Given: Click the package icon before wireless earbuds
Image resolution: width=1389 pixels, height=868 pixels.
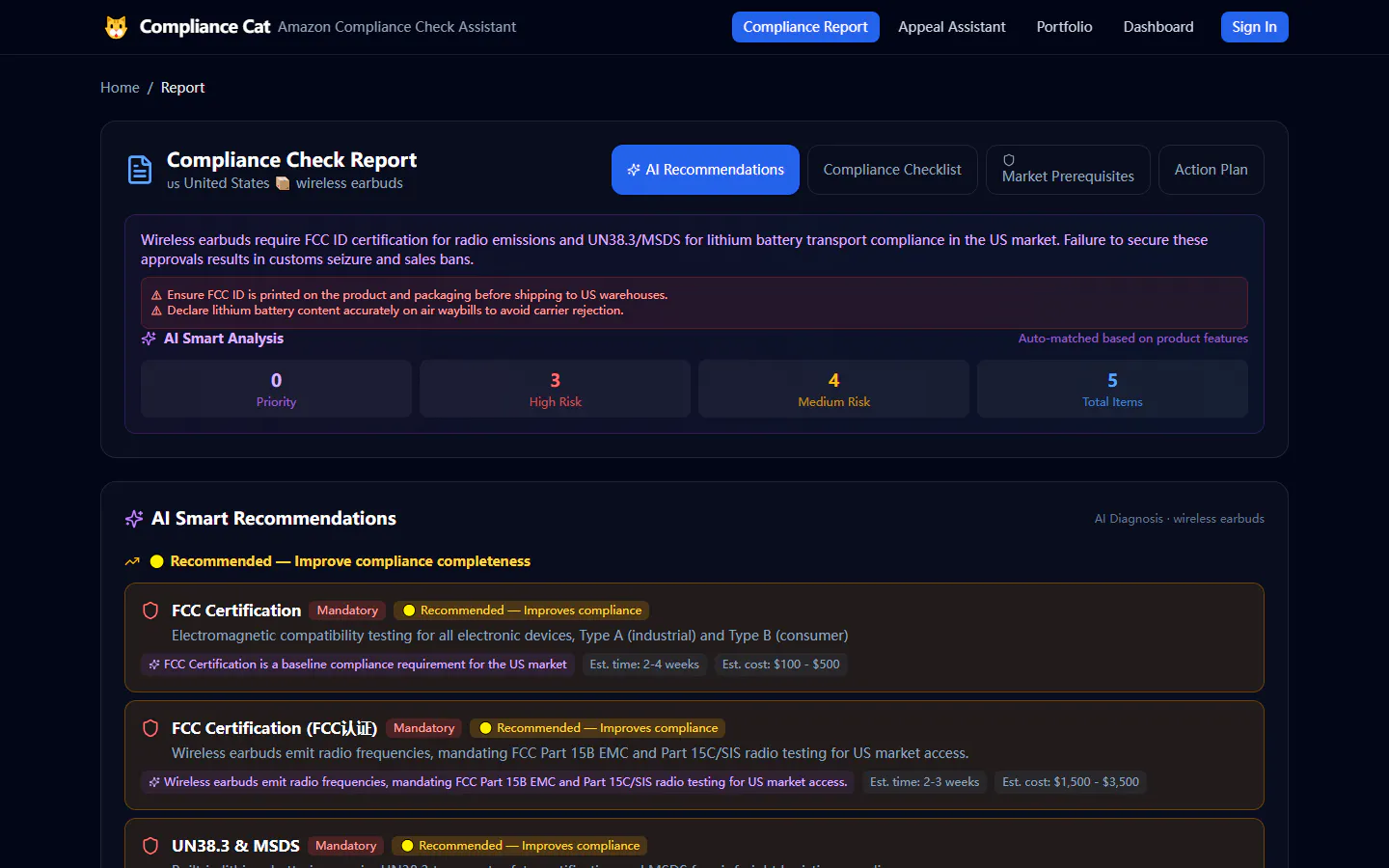Looking at the screenshot, I should [283, 183].
